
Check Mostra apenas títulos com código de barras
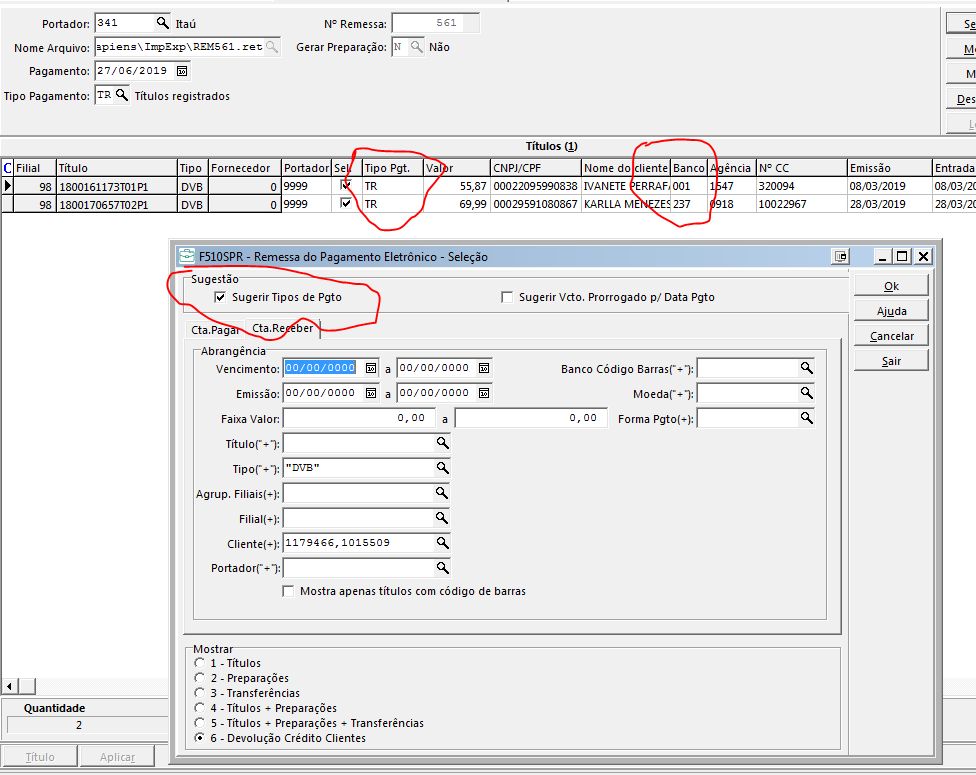coord(290,591)
